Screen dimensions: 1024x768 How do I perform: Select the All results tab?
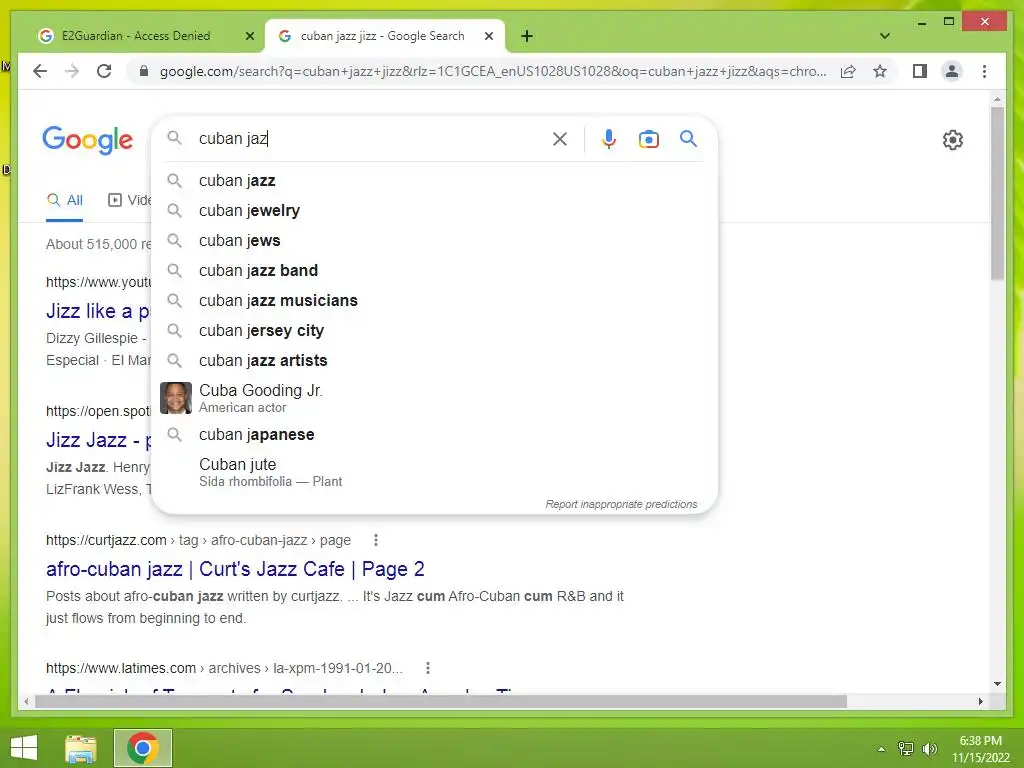[64, 200]
